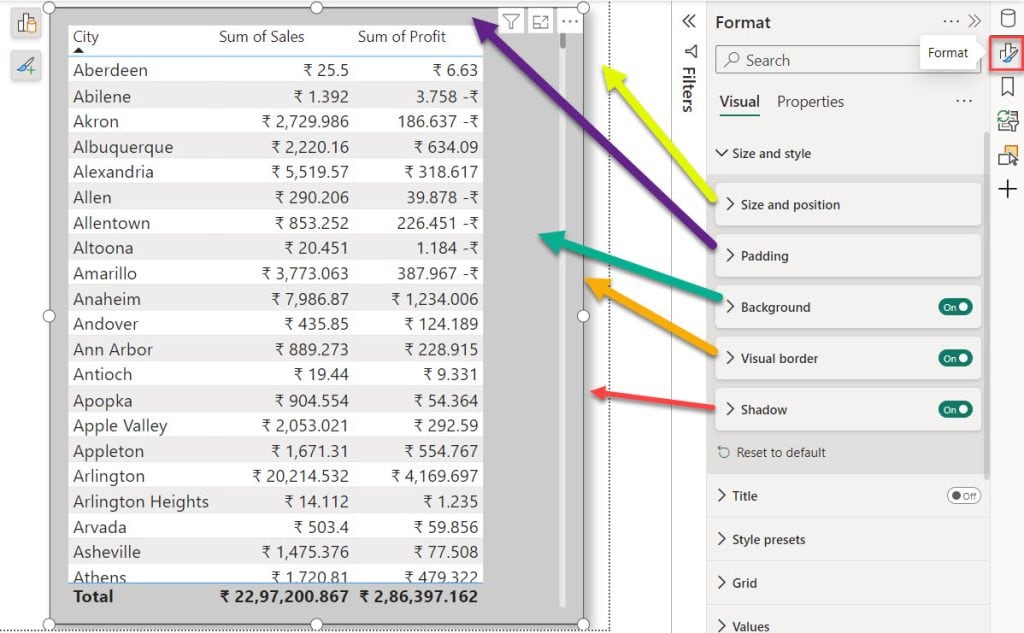Turn off the Shadow toggle
Image resolution: width=1024 pixels, height=633 pixels.
(955, 410)
